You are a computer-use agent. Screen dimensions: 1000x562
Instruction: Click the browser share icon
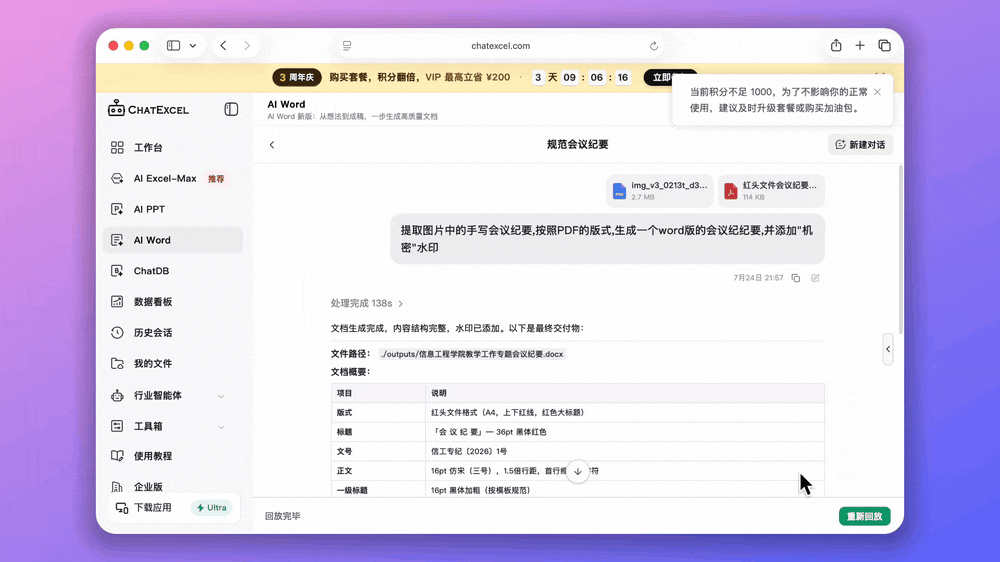tap(836, 45)
